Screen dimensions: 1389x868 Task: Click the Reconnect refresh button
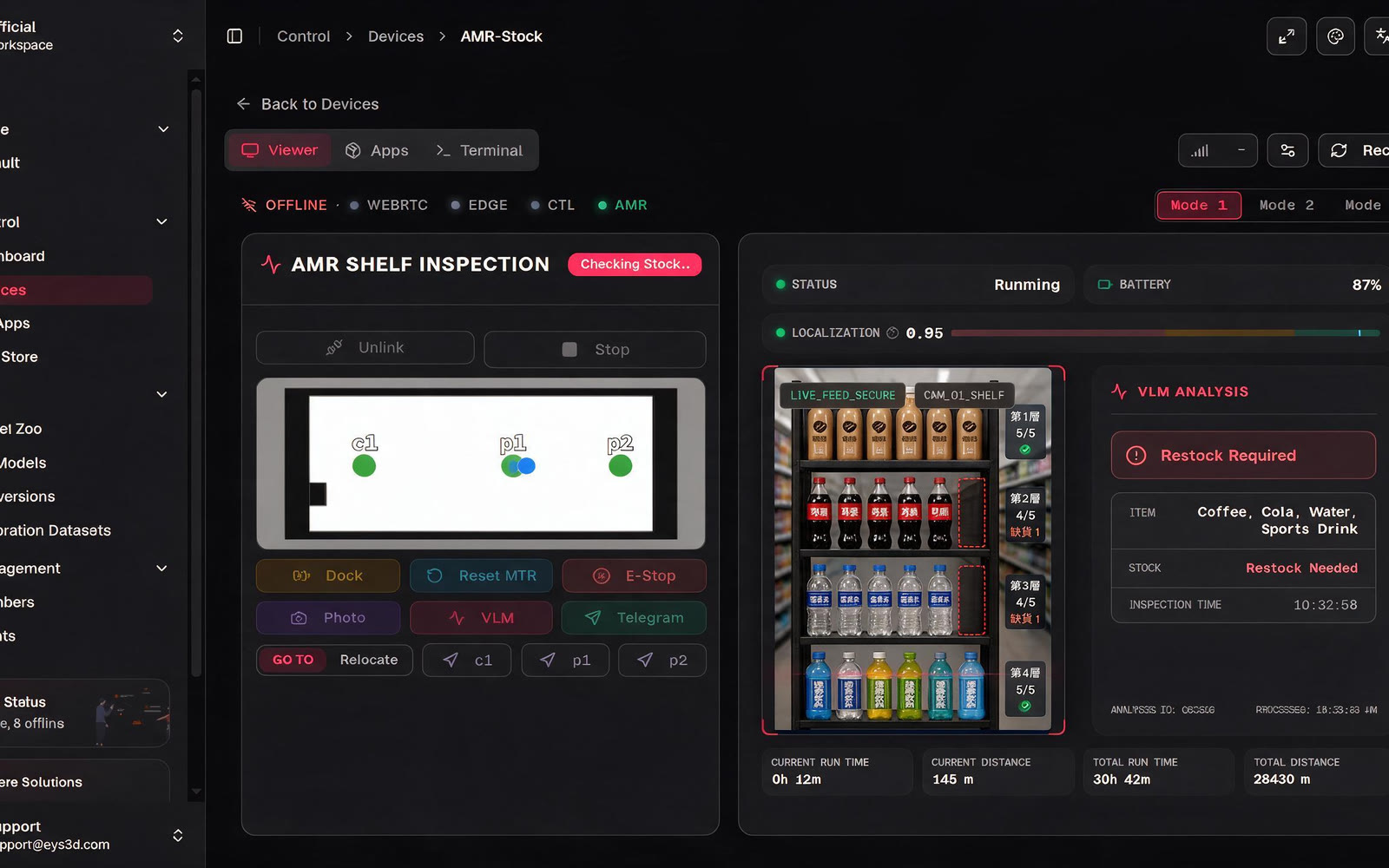click(x=1353, y=150)
